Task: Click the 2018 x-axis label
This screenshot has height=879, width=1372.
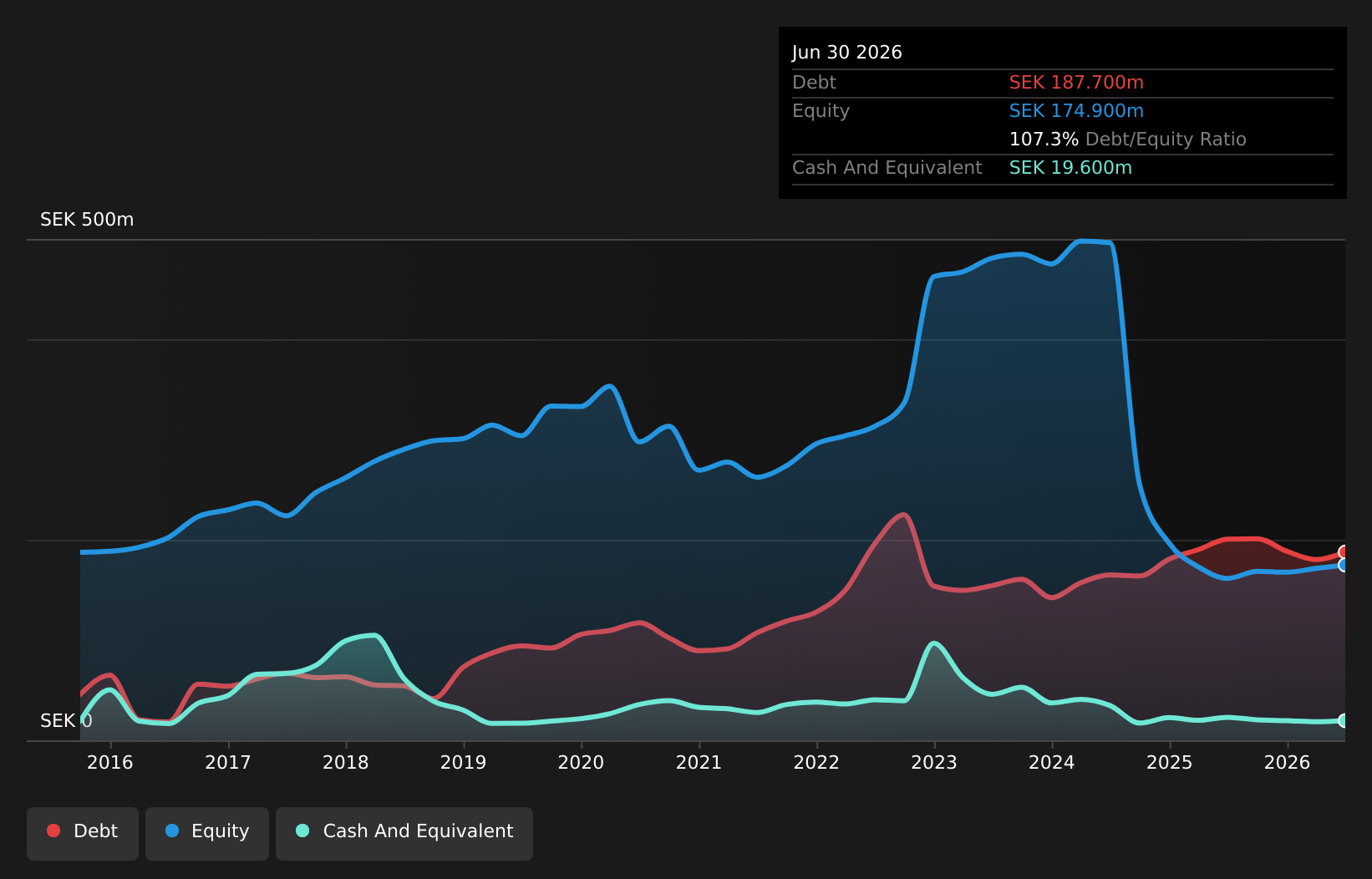Action: click(x=346, y=763)
